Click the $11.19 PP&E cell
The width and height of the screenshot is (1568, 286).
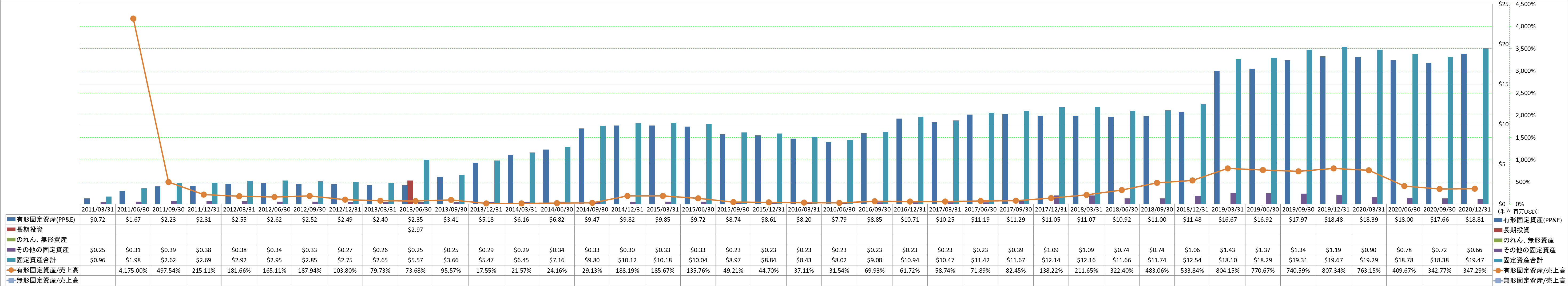(980, 220)
